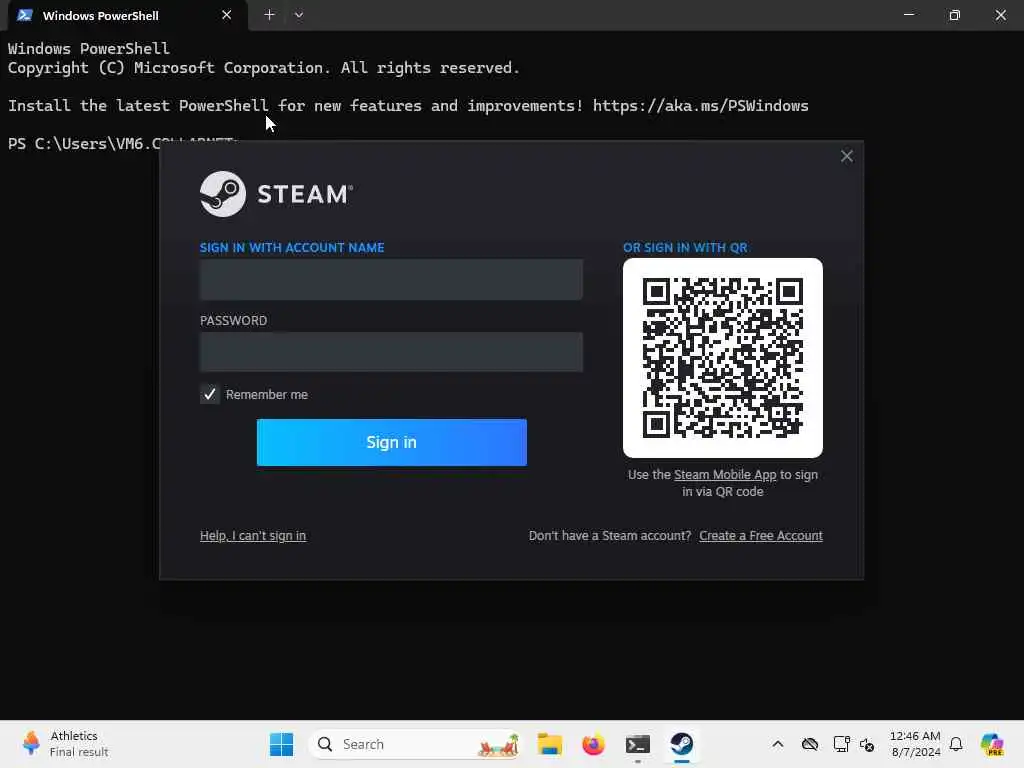Open the Windows Start menu
Screen dimensions: 1024x768
(281, 744)
